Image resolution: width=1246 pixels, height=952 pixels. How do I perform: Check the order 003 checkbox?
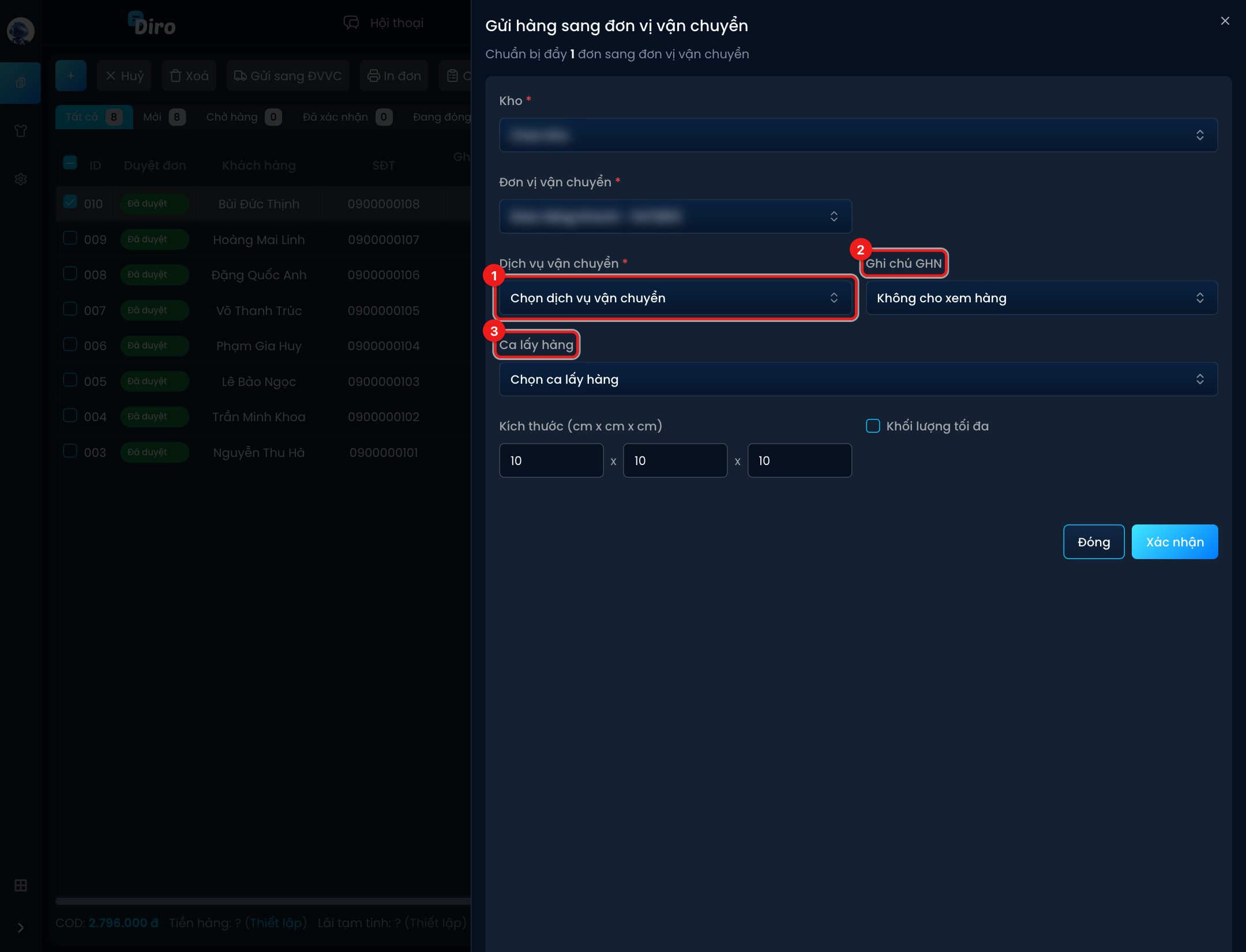click(70, 451)
